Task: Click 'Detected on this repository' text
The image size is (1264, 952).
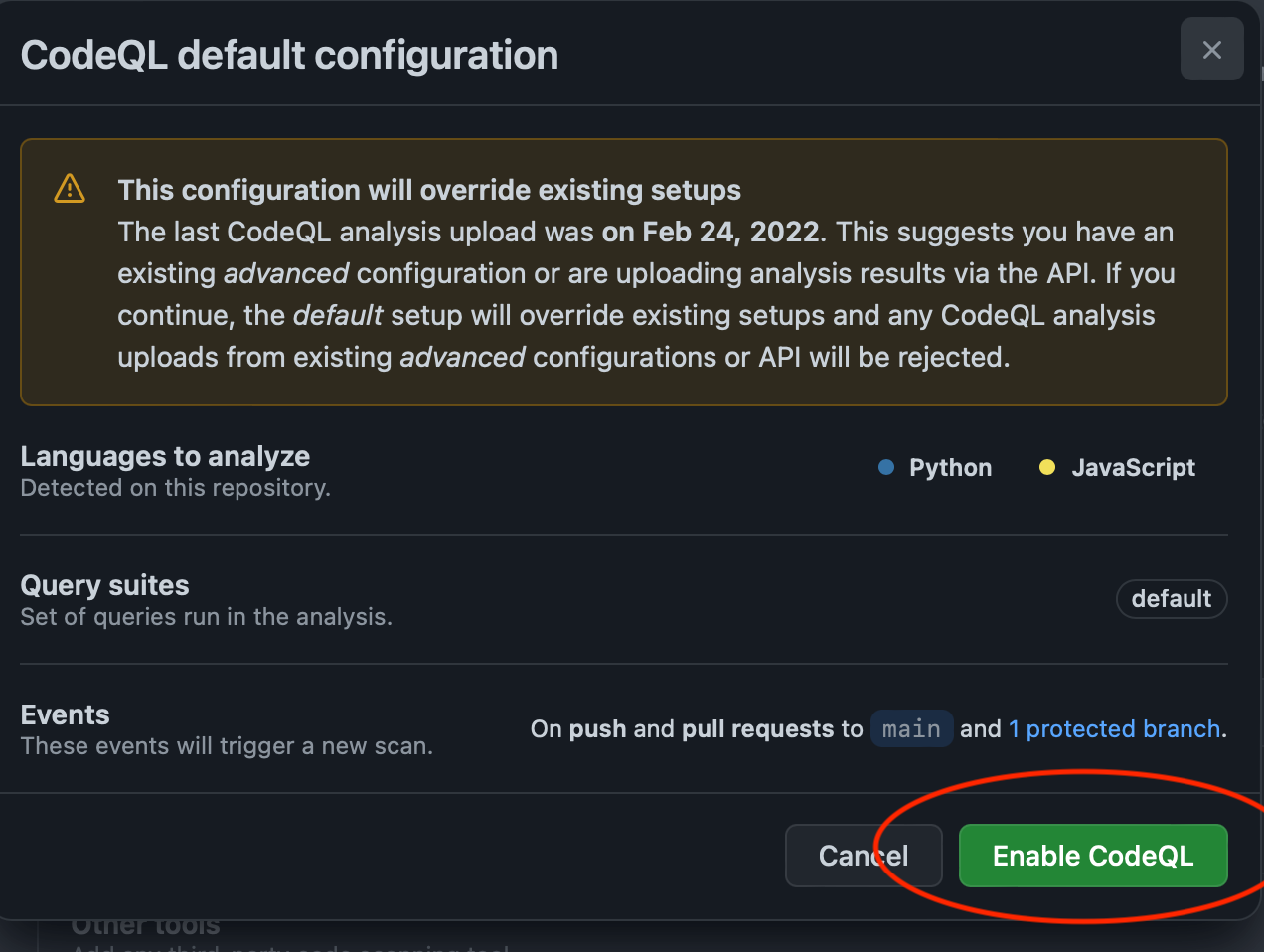Action: tap(175, 488)
